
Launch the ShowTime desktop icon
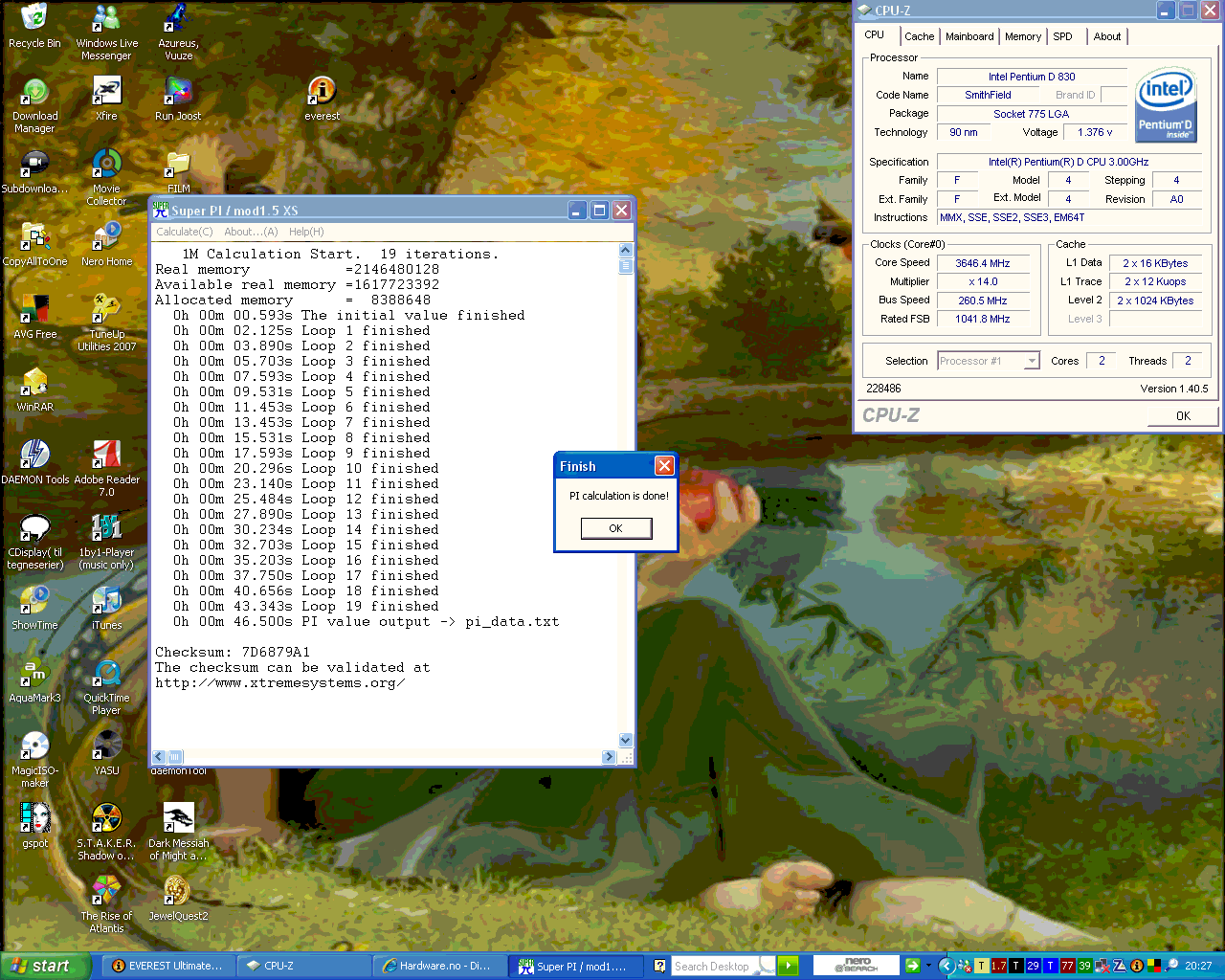click(34, 608)
